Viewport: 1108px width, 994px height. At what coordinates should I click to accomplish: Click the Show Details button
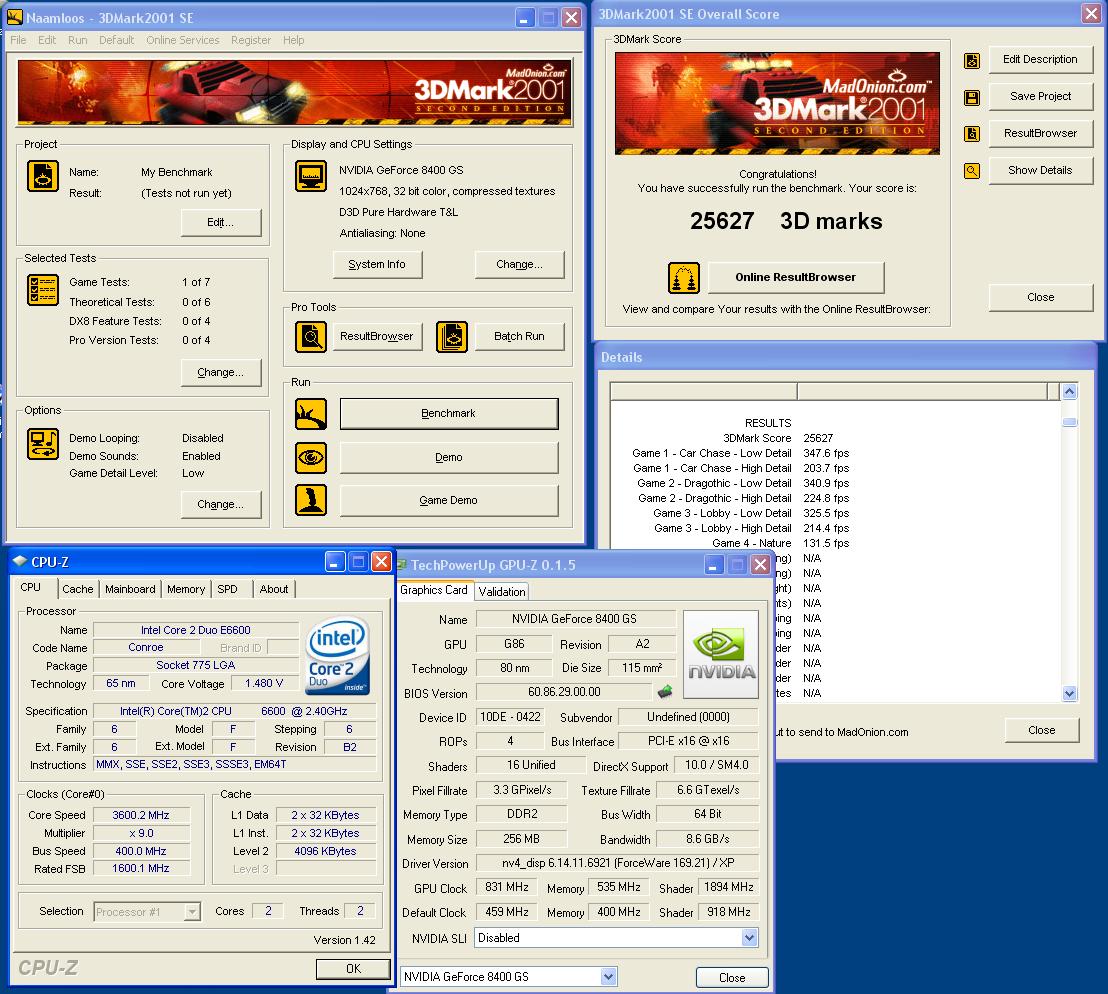pyautogui.click(x=1040, y=170)
